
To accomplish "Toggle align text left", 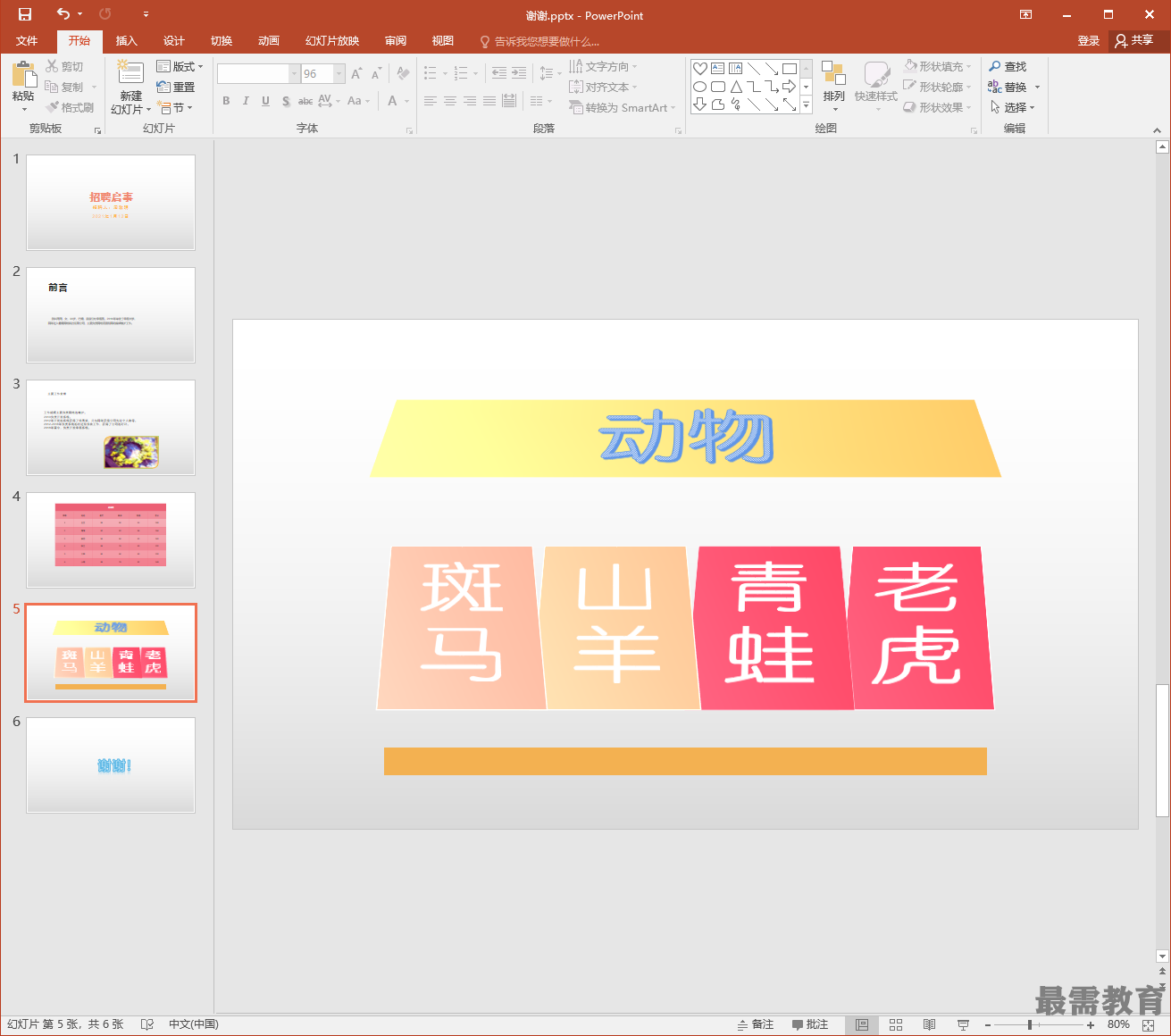I will (431, 101).
